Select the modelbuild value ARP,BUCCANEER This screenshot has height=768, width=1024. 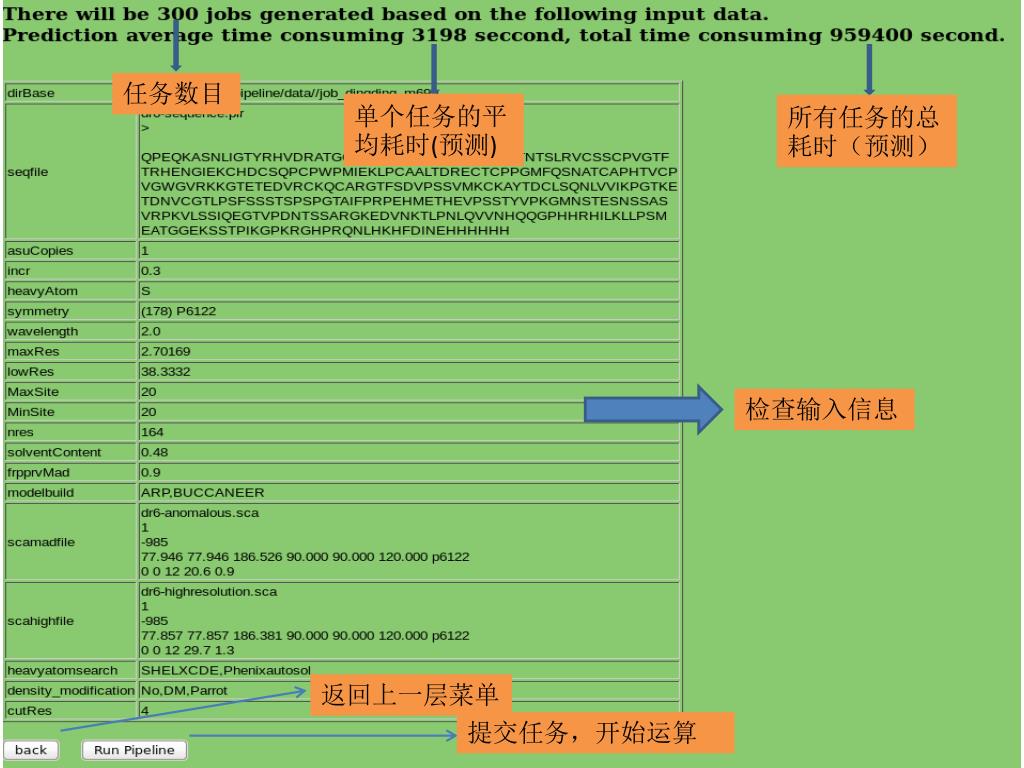[203, 493]
